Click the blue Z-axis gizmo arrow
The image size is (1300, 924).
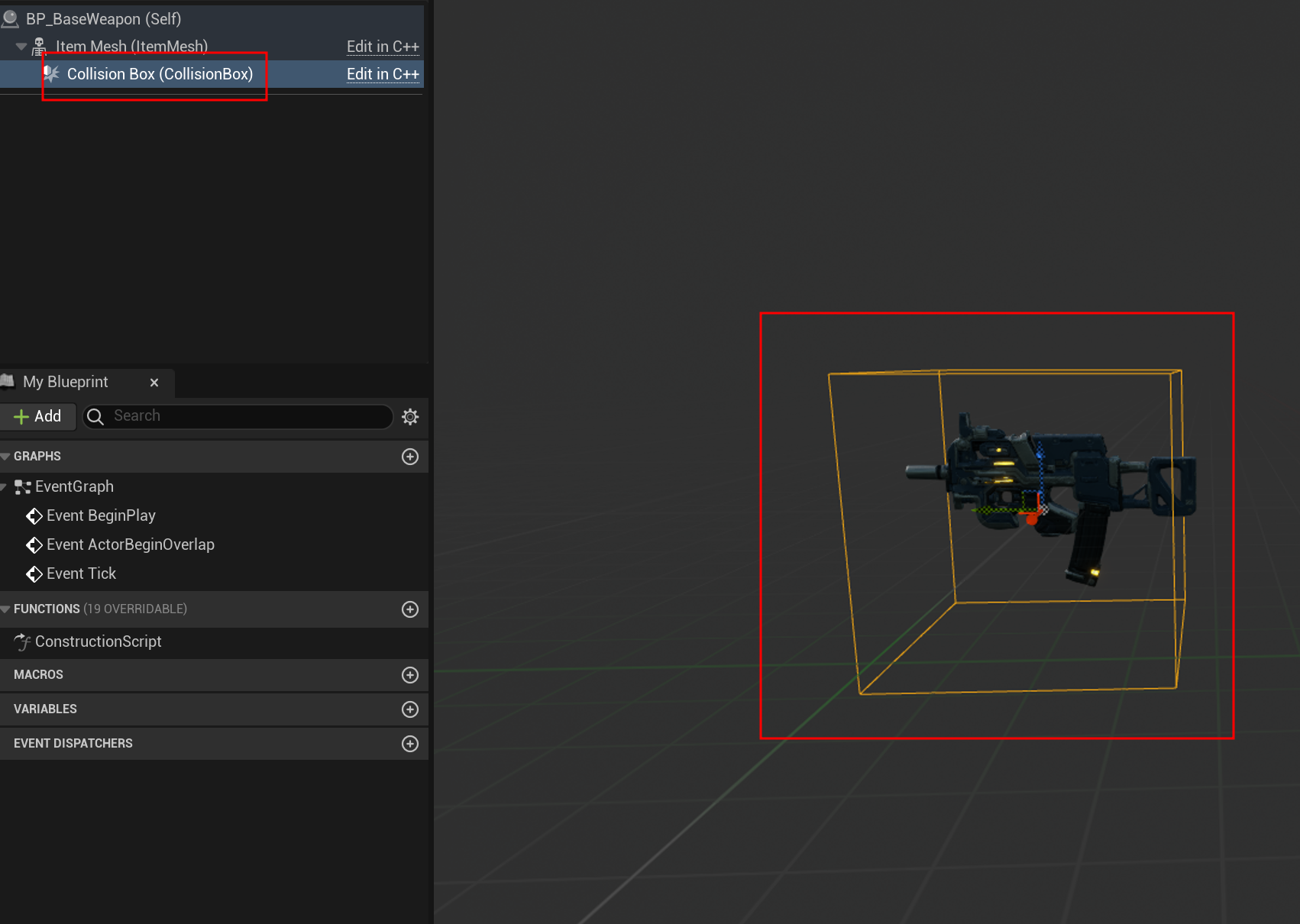[x=1040, y=452]
